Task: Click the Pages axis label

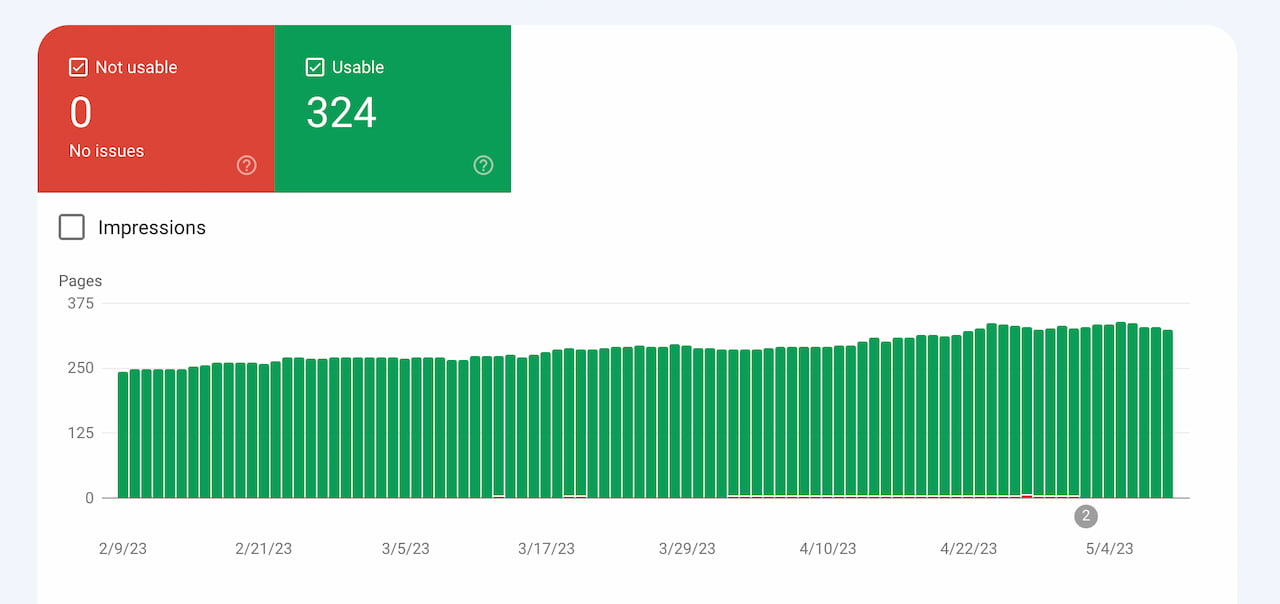Action: [80, 281]
